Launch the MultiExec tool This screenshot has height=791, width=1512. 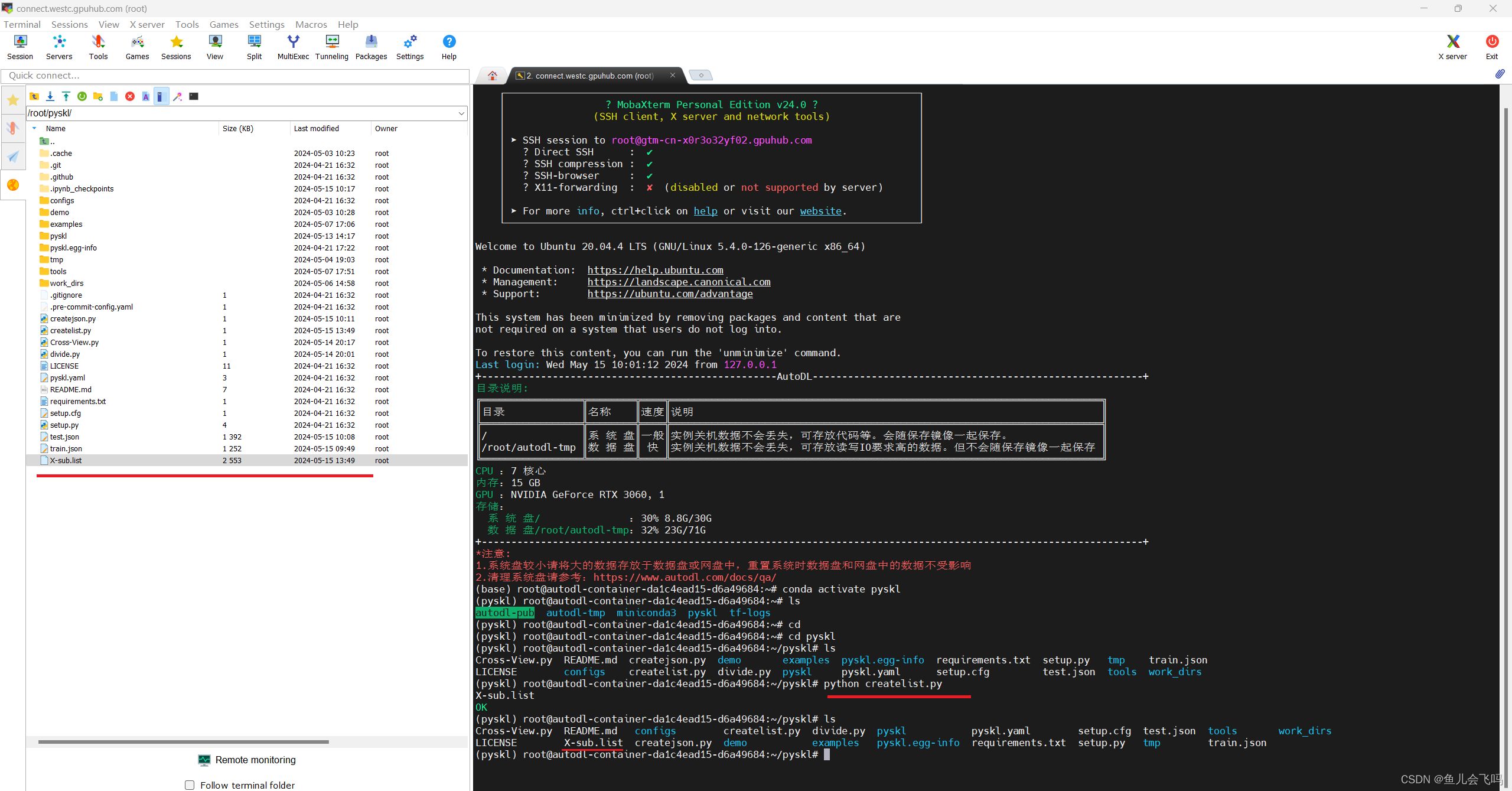pos(292,47)
